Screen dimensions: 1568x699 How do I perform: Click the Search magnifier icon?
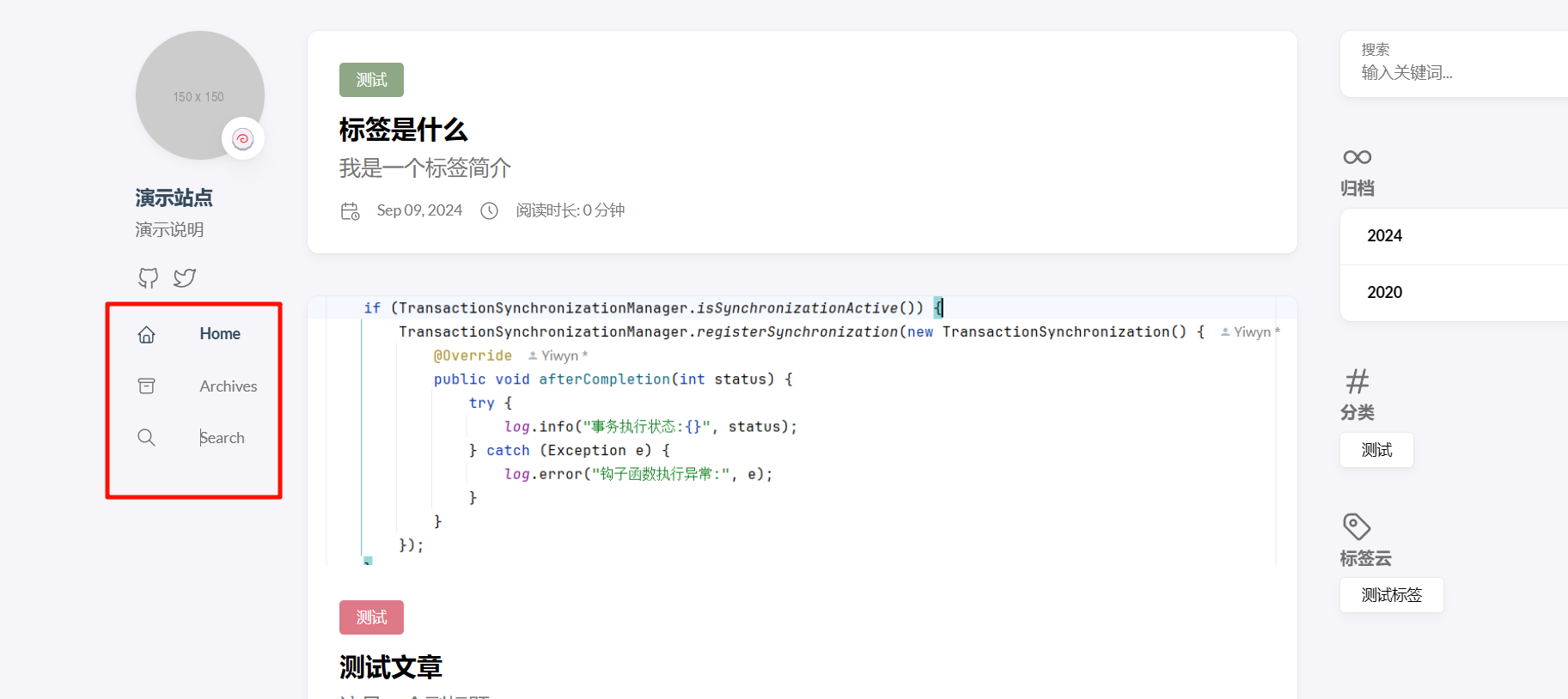(147, 438)
